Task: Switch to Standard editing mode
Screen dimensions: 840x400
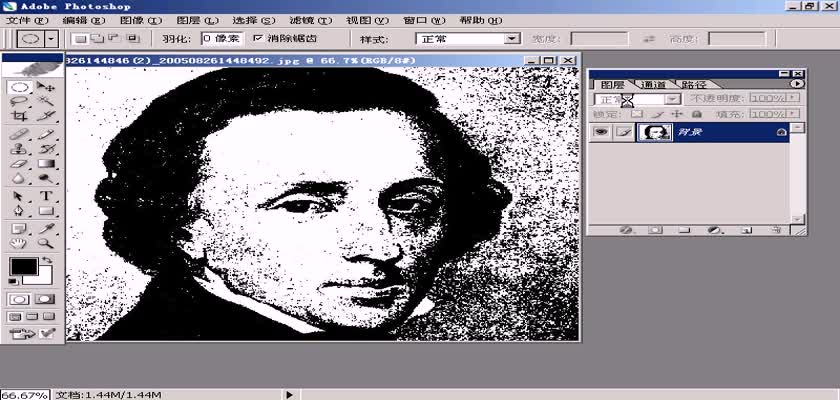Action: [20, 299]
